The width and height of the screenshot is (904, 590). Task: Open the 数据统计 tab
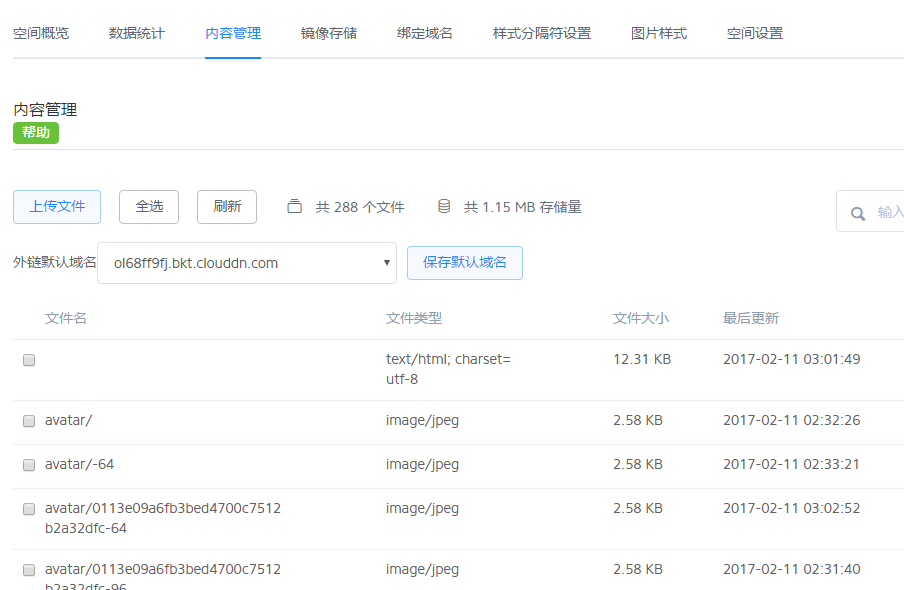tap(137, 33)
